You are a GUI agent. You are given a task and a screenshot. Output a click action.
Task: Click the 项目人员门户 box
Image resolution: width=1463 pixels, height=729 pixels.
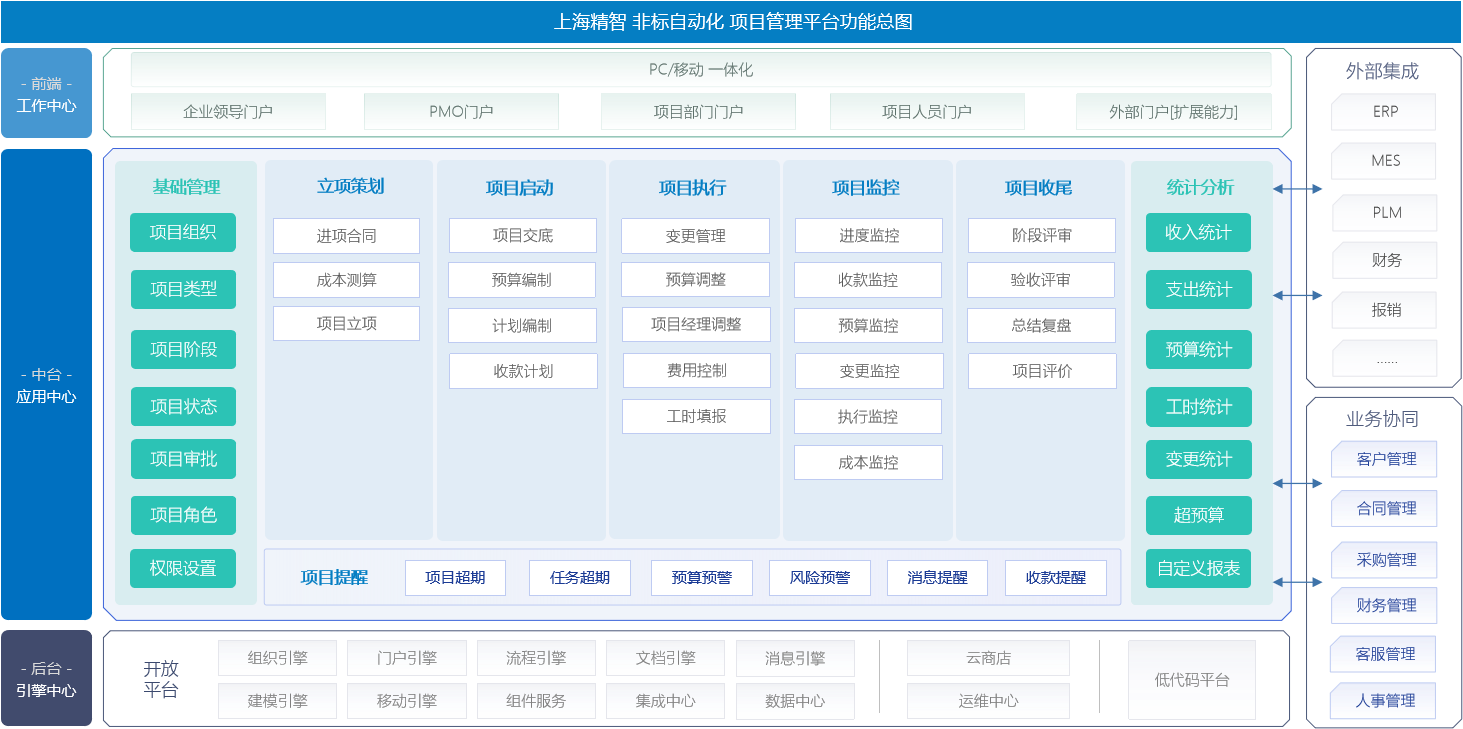(x=927, y=112)
